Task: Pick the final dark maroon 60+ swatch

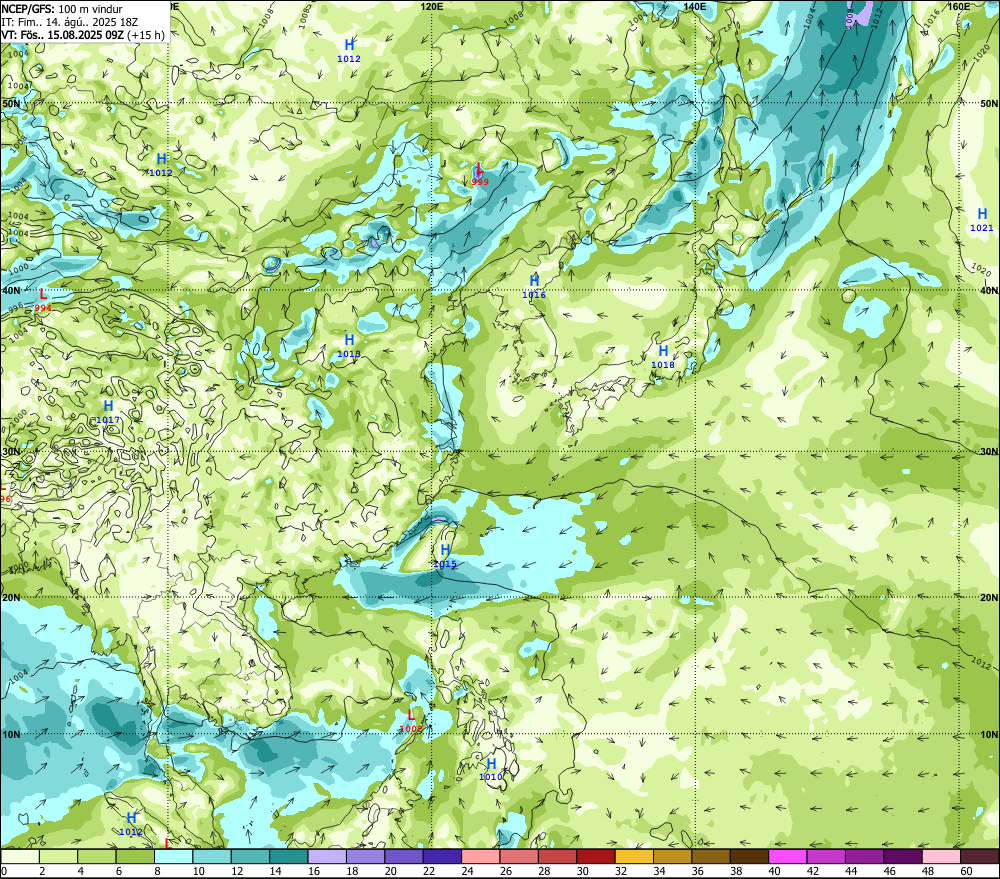Action: coord(979,856)
